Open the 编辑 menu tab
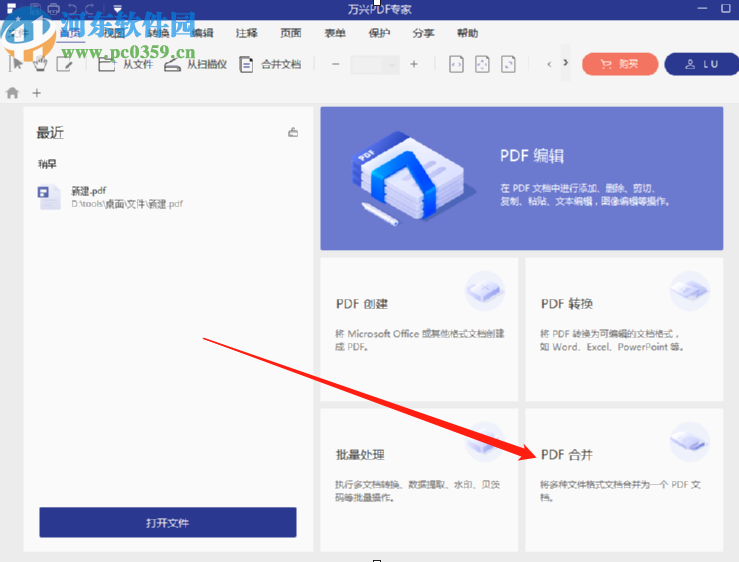739x562 pixels. tap(202, 33)
